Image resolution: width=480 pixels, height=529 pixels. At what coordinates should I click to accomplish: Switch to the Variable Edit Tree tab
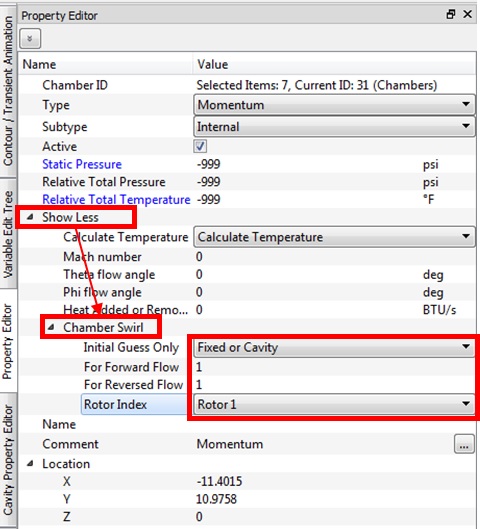click(8, 234)
